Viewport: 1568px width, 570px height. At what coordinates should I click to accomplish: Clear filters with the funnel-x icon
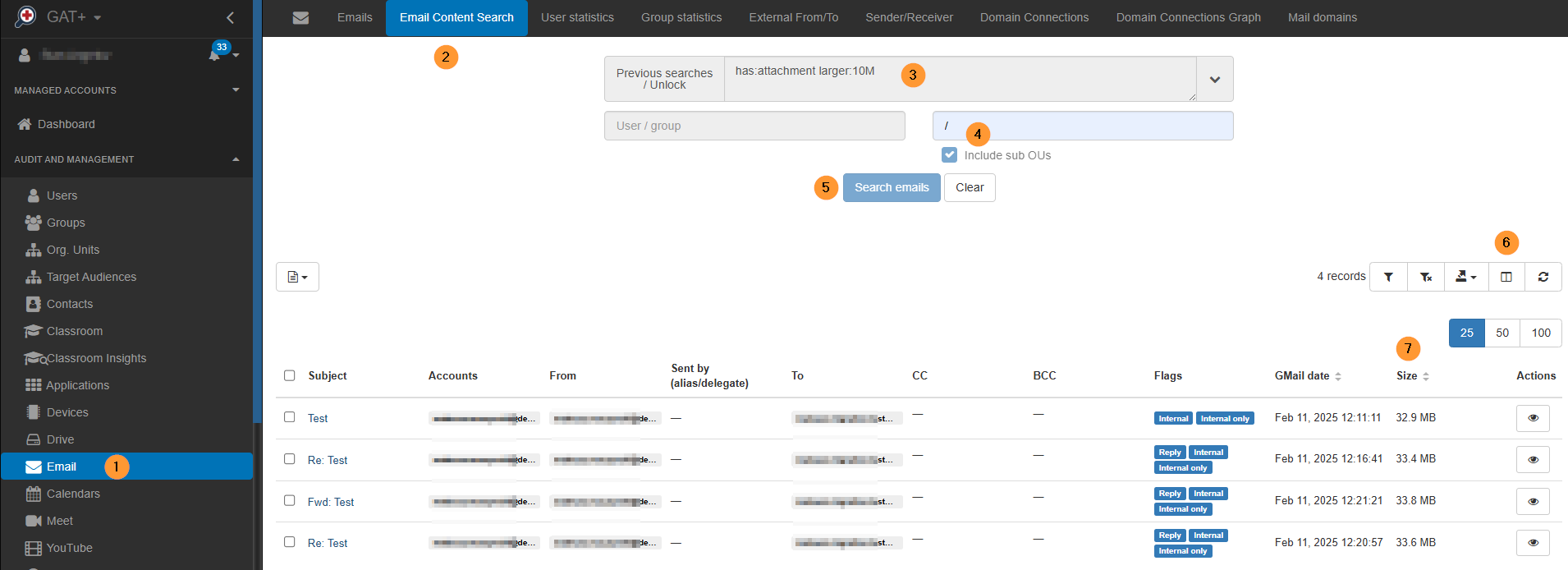[1426, 277]
